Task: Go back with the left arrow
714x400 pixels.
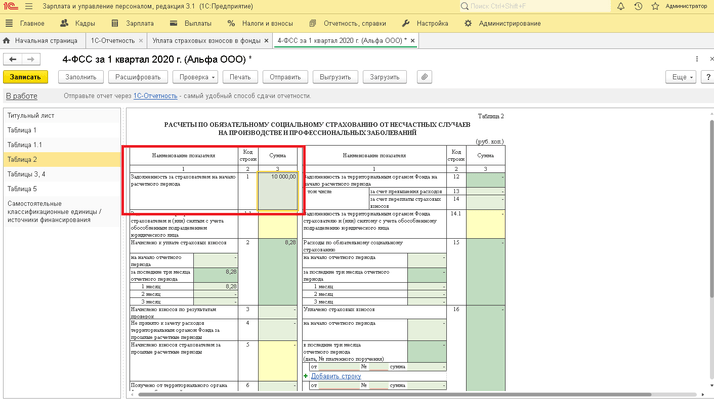Action: pyautogui.click(x=13, y=60)
